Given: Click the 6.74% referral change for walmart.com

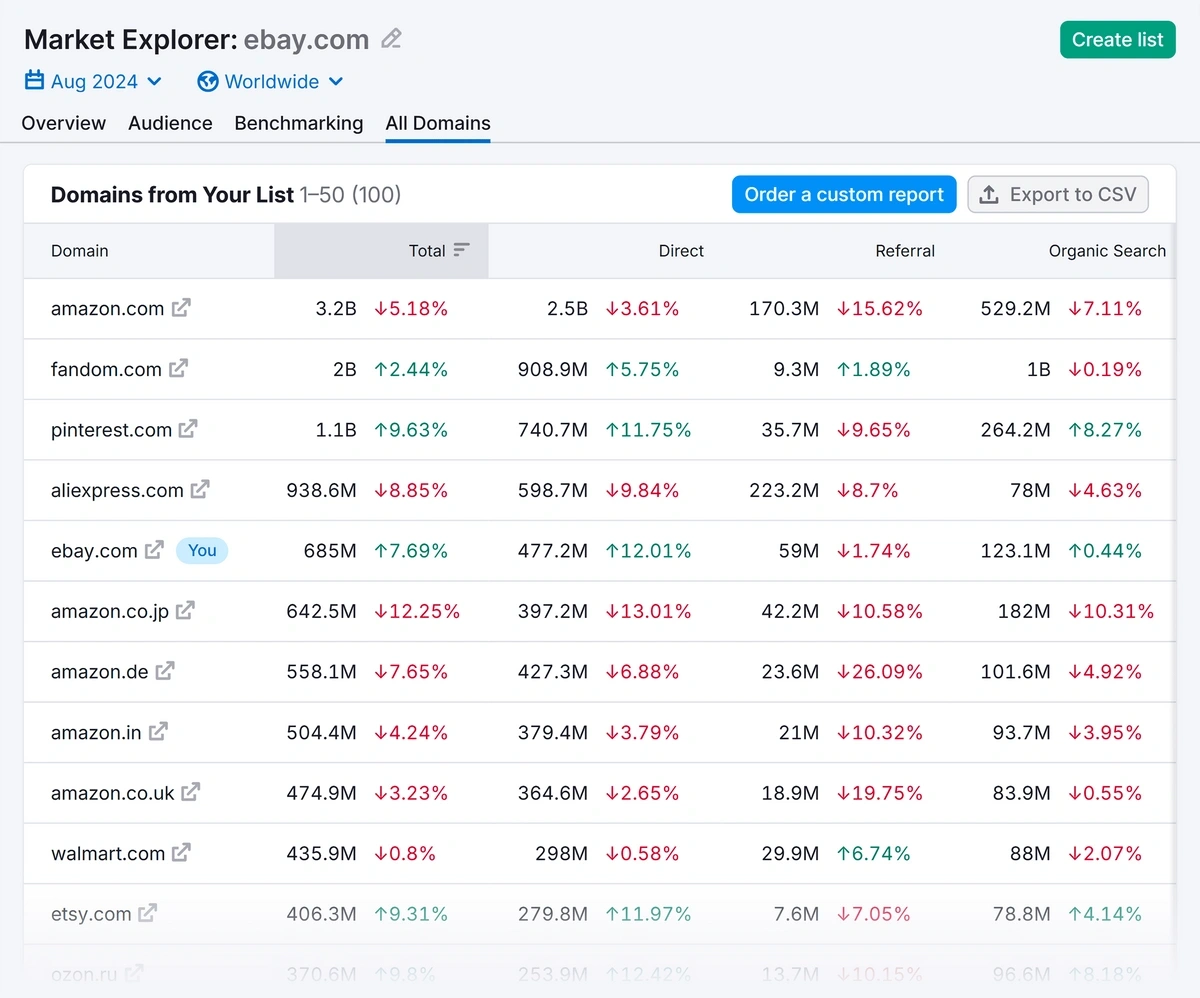Looking at the screenshot, I should click(874, 853).
